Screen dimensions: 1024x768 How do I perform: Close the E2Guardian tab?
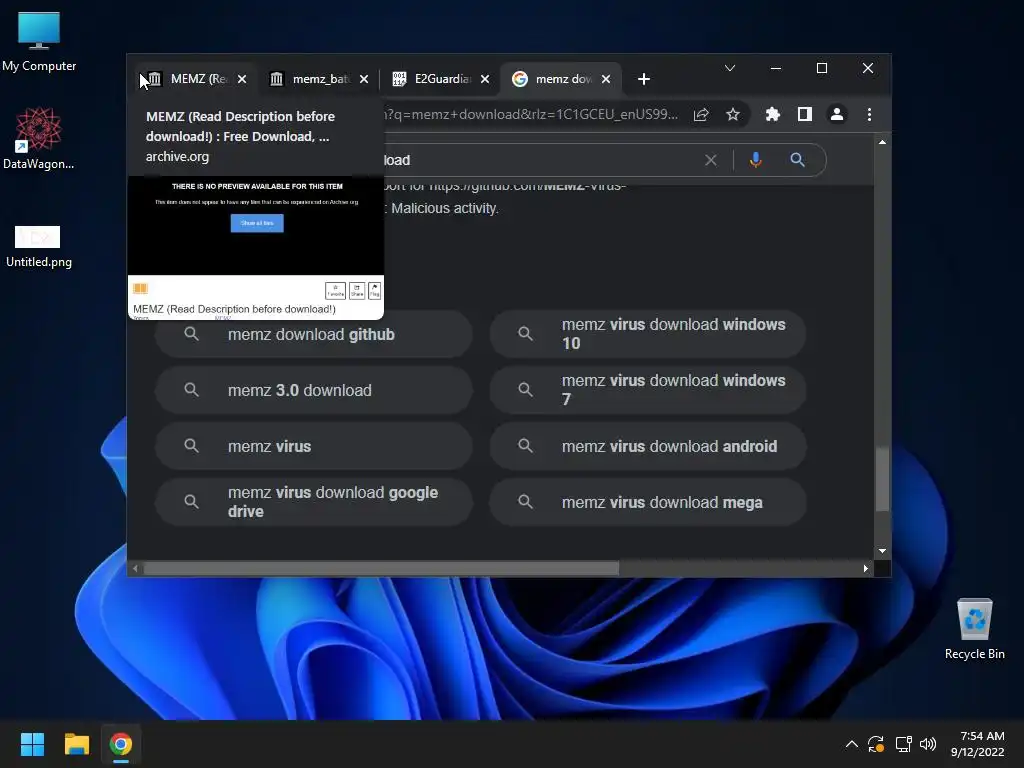click(485, 79)
